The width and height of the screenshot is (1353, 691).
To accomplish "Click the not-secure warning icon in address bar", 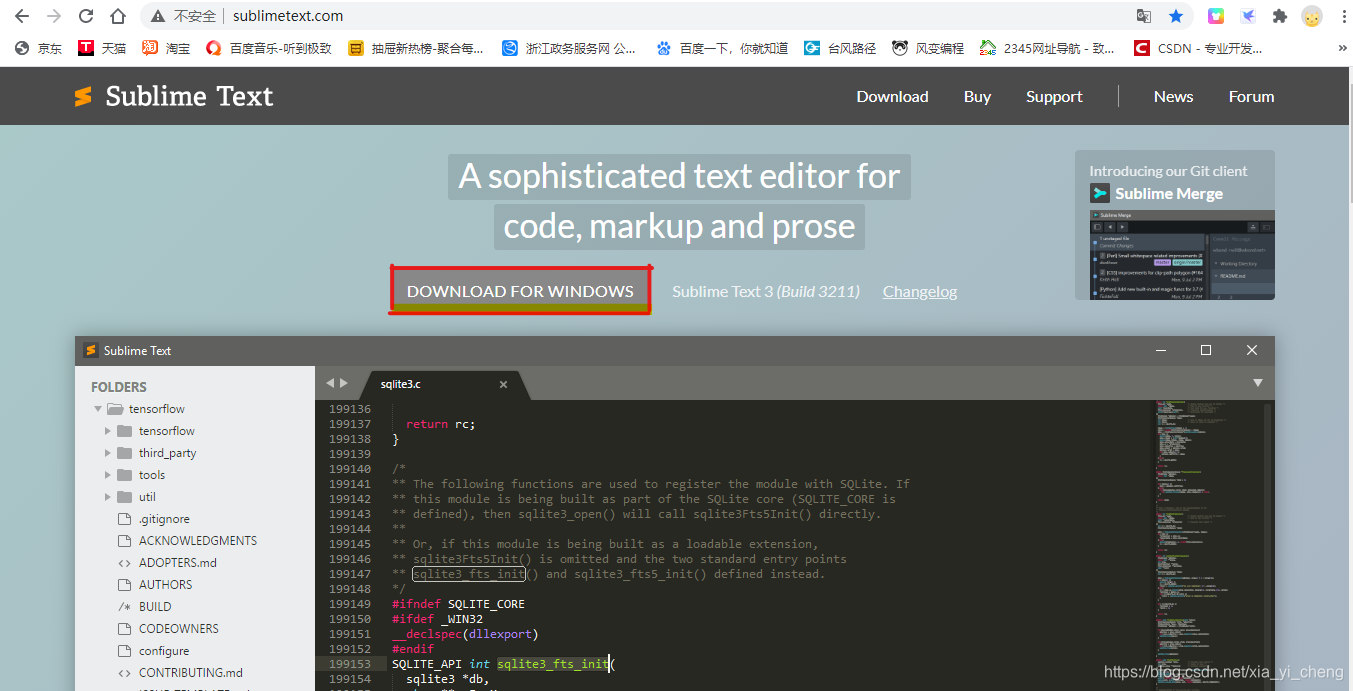I will [x=158, y=16].
